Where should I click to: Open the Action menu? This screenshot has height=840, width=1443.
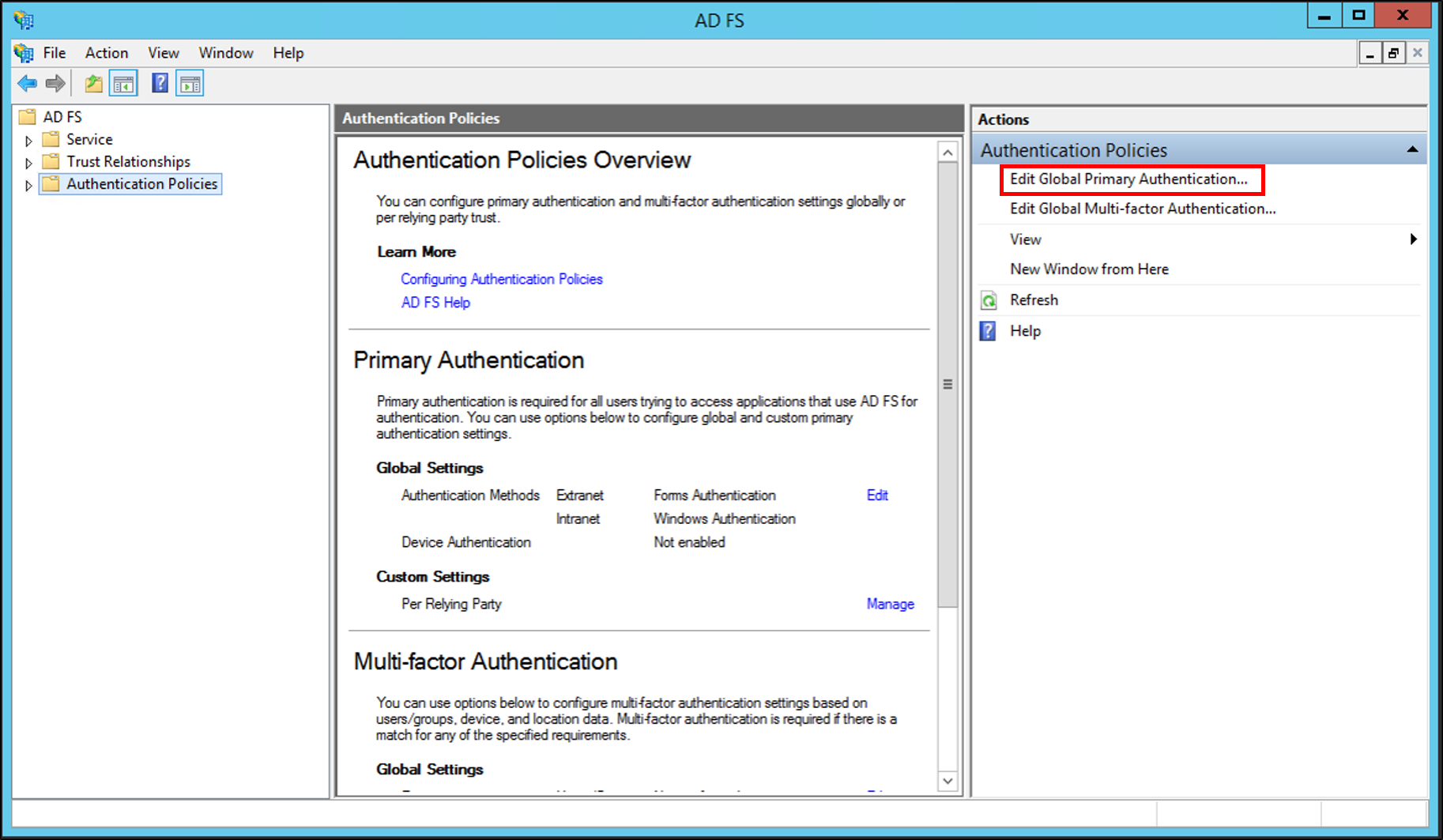tap(106, 52)
